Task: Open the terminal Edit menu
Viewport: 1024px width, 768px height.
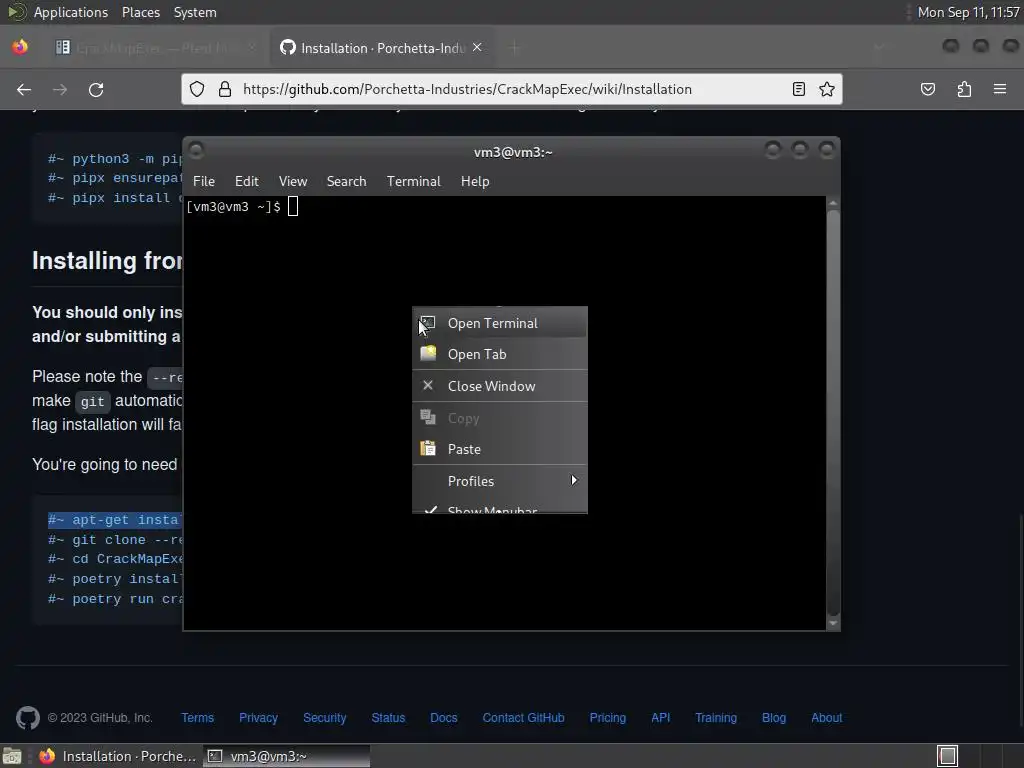Action: (x=247, y=182)
